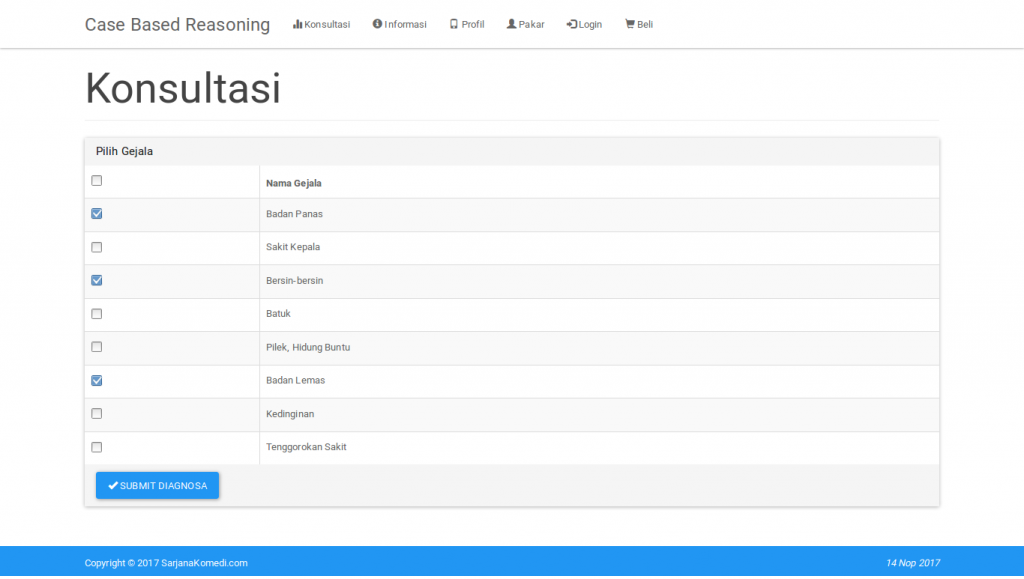Click the Nama Gejala column header
This screenshot has height=579, width=1024.
point(294,183)
